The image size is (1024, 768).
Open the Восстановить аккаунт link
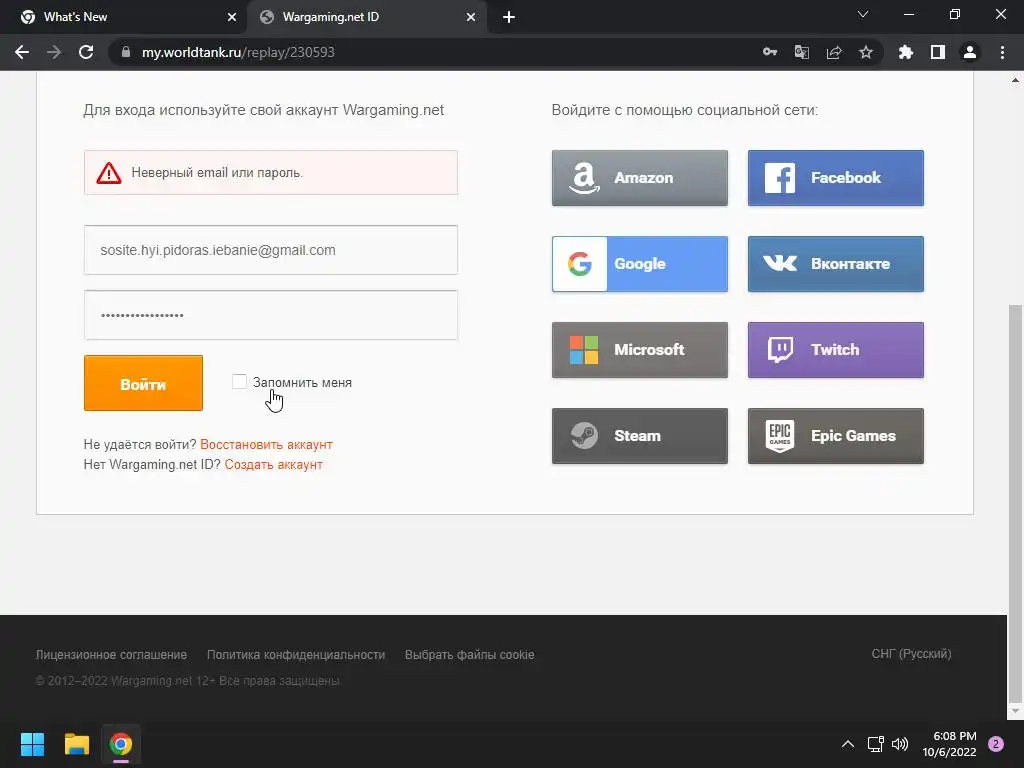click(266, 445)
